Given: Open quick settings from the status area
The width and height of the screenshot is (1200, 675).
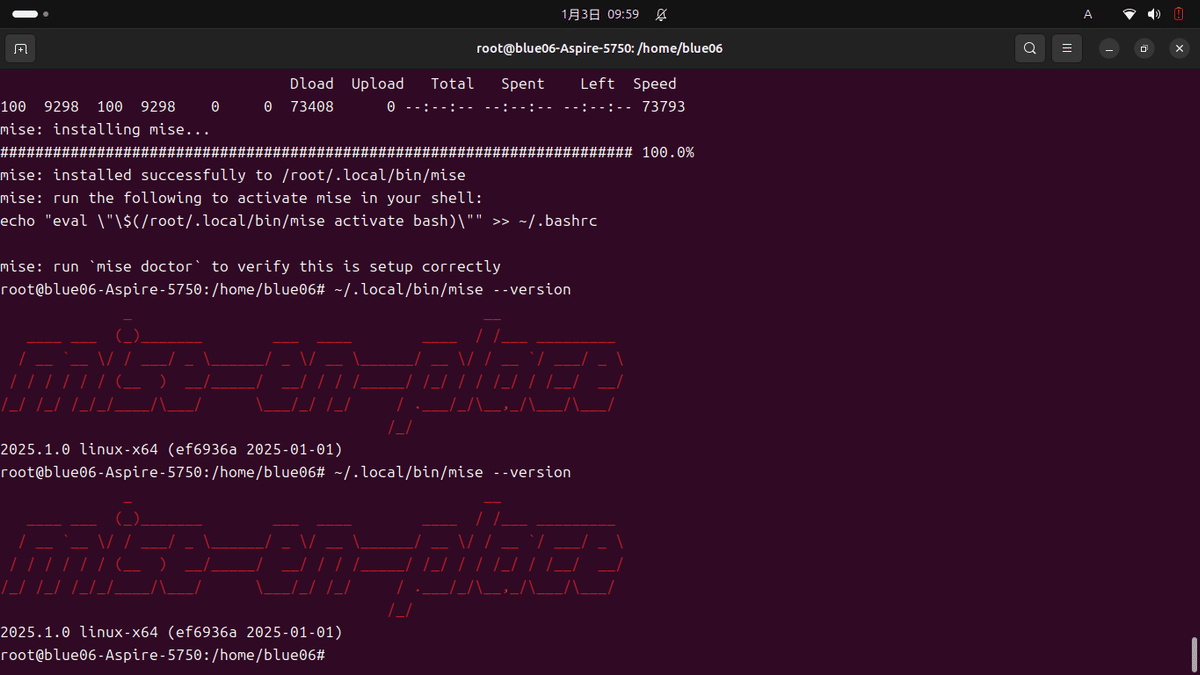Looking at the screenshot, I should tap(1152, 14).
